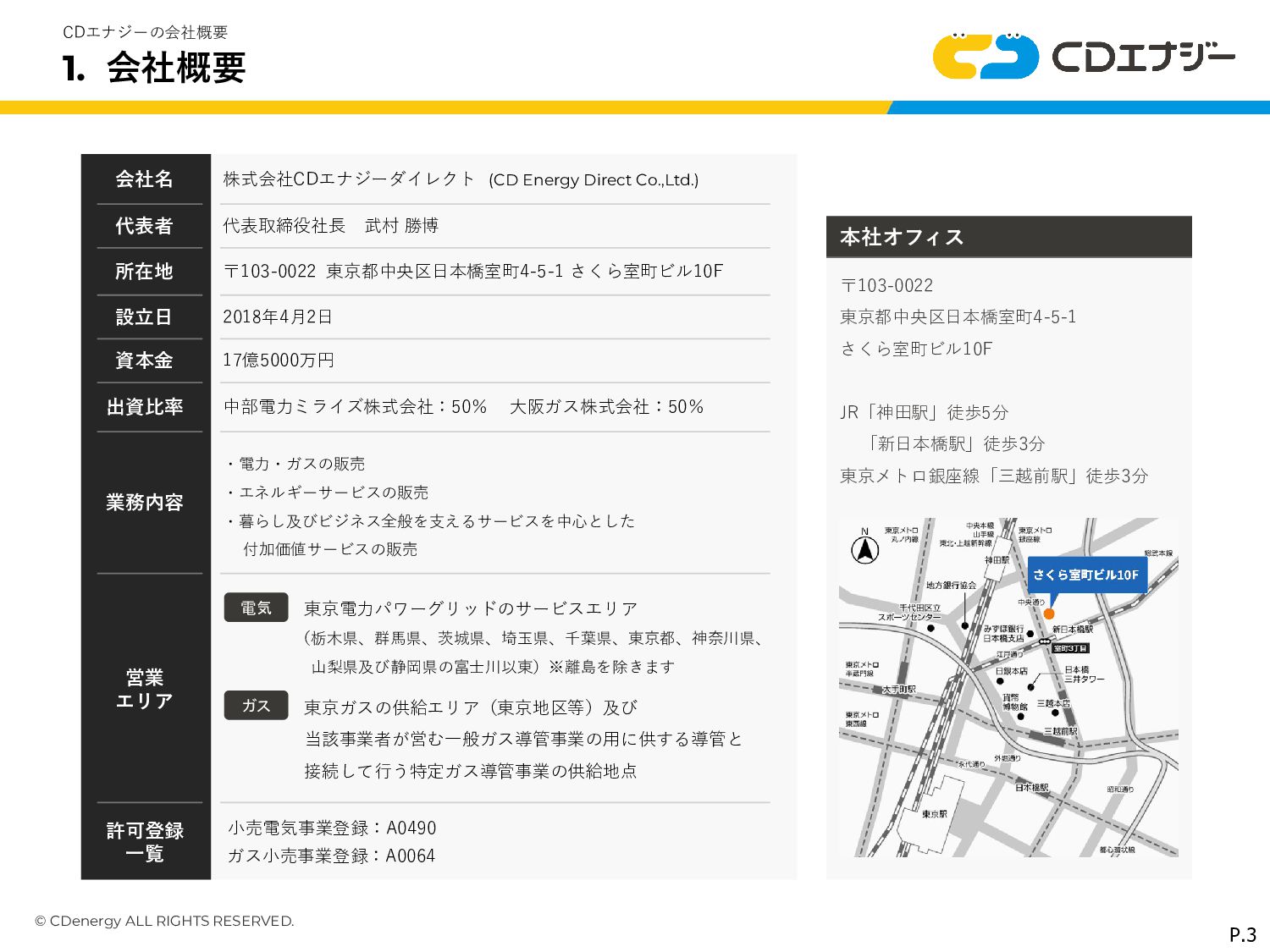This screenshot has height=952, width=1270.
Task: Click the table address 〒103-0022 東京都中央区 line
Action: [x=473, y=271]
